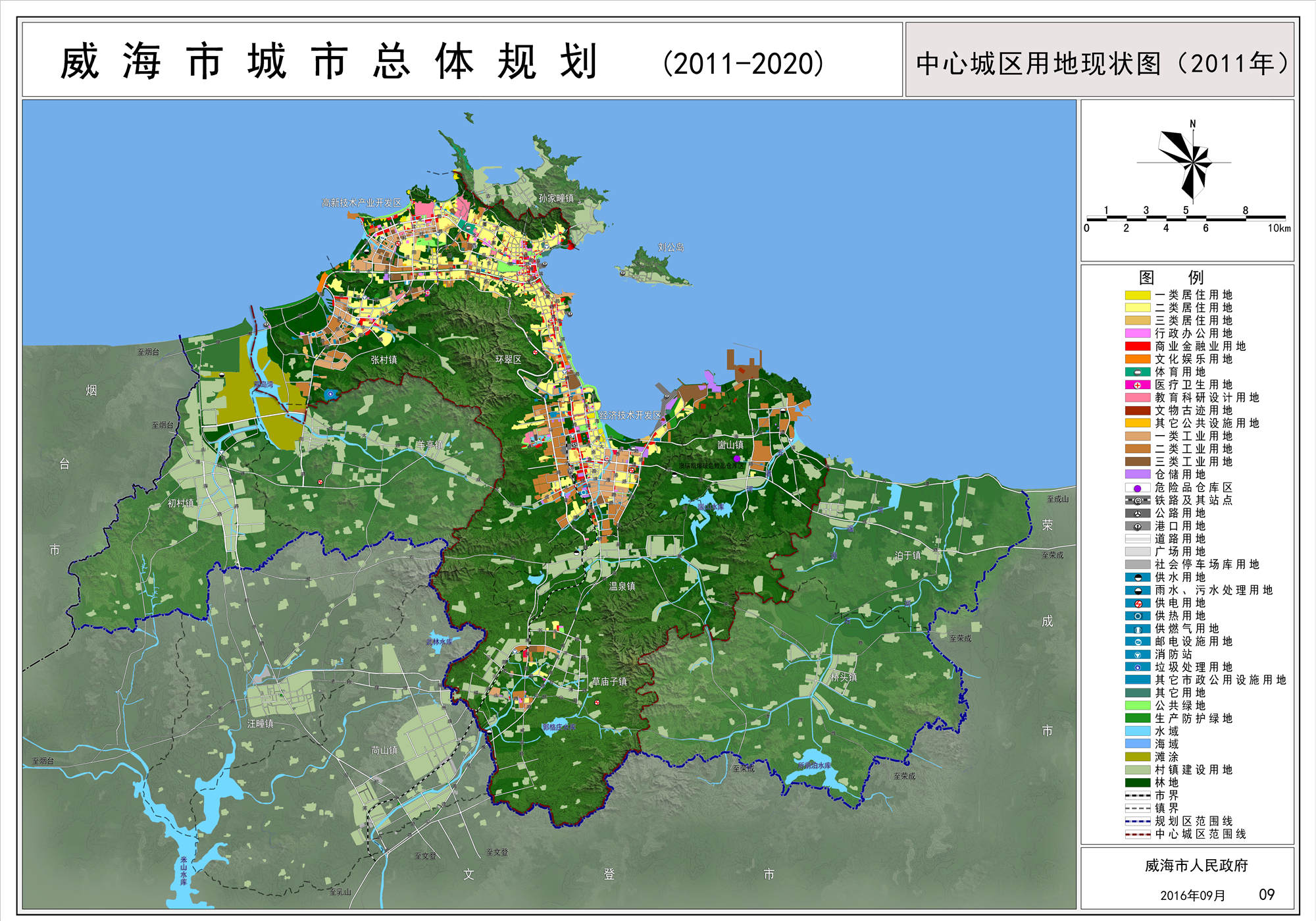This screenshot has height=921, width=1316.
Task: Click the 苘山镇 map label
Action: (x=384, y=750)
